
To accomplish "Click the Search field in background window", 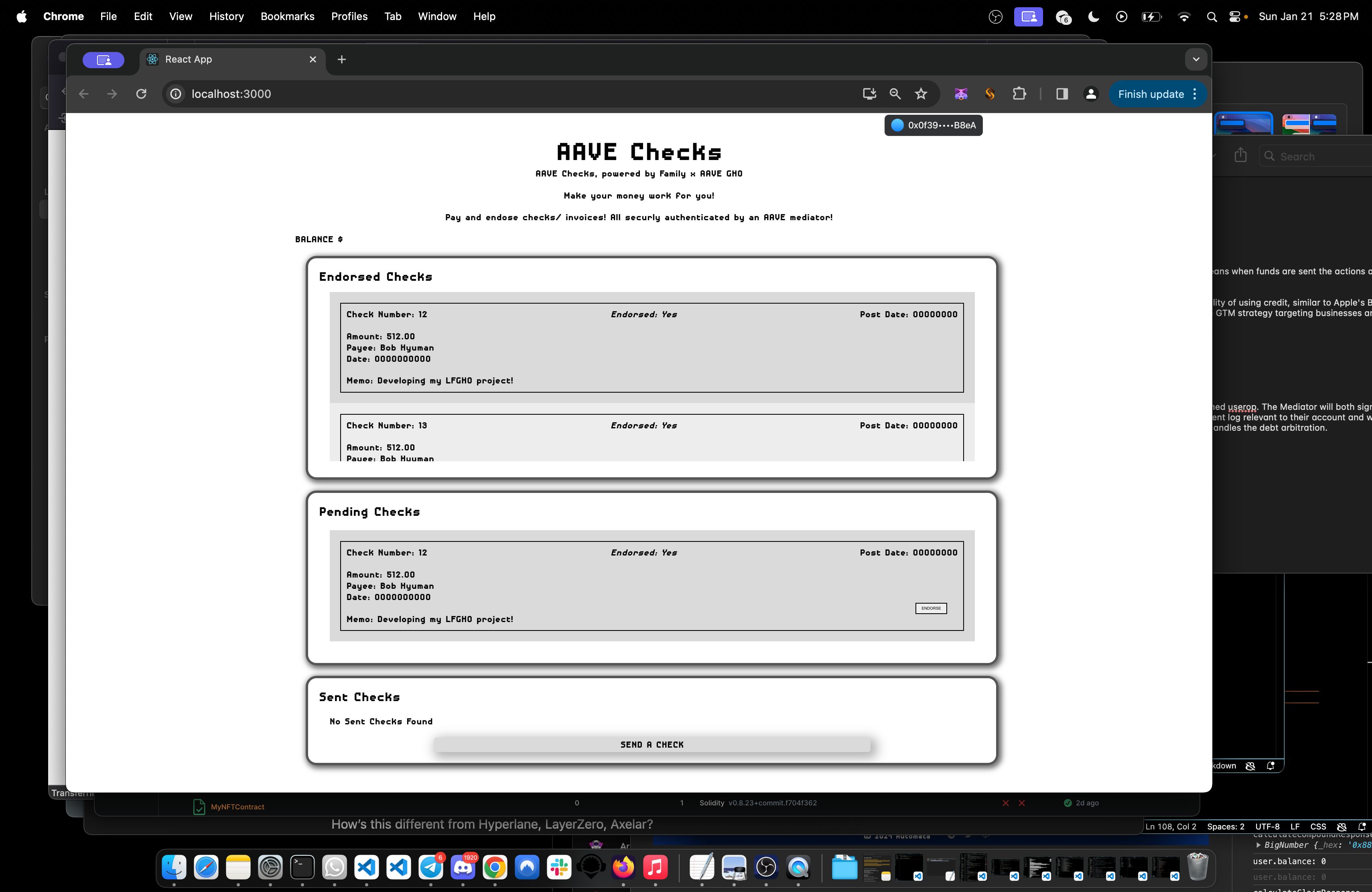I will pos(1316,156).
